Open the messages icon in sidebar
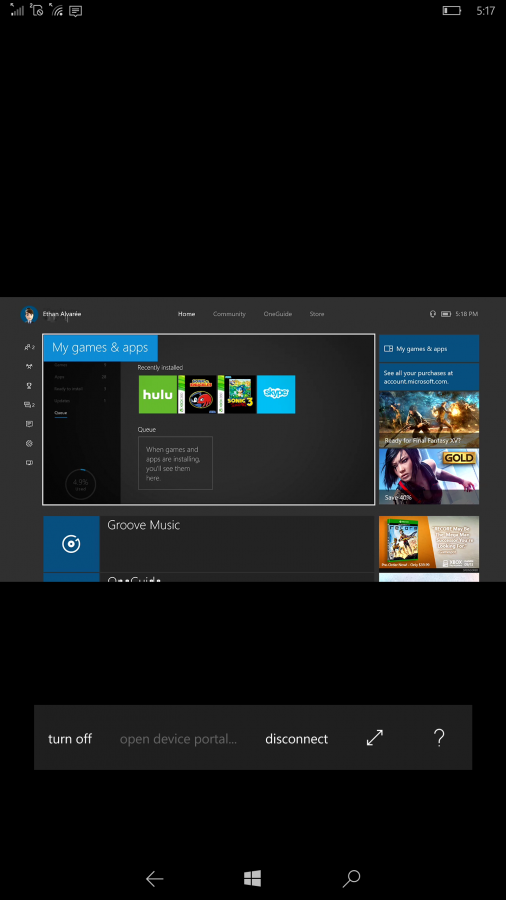 [x=29, y=405]
